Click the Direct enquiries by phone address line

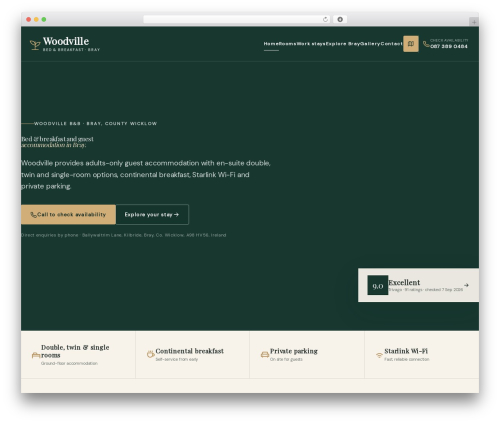pos(124,235)
